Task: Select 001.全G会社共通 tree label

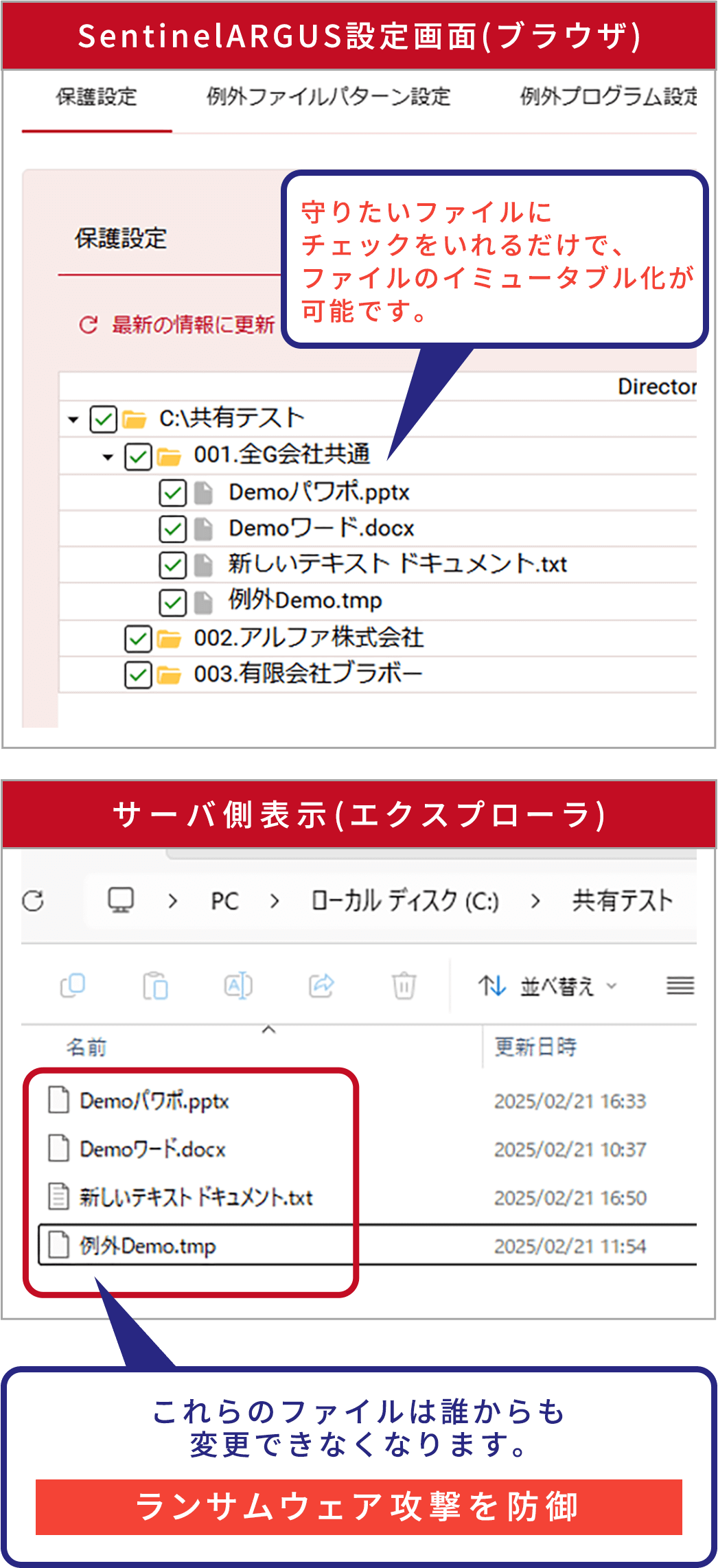Action: (282, 454)
